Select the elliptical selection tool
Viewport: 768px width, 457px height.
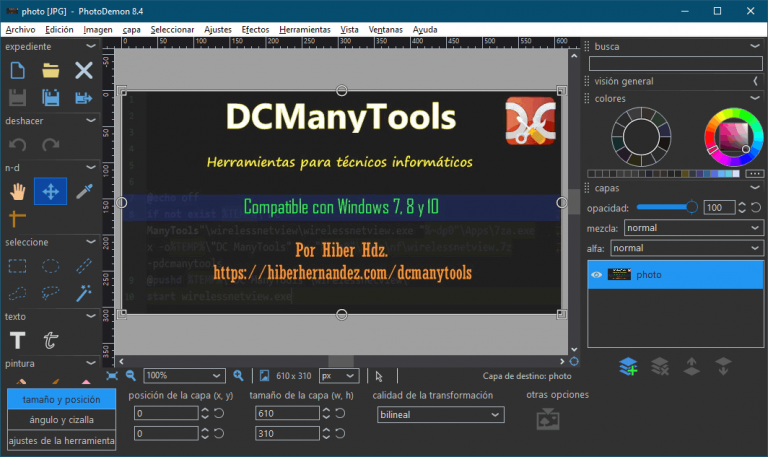[x=50, y=266]
